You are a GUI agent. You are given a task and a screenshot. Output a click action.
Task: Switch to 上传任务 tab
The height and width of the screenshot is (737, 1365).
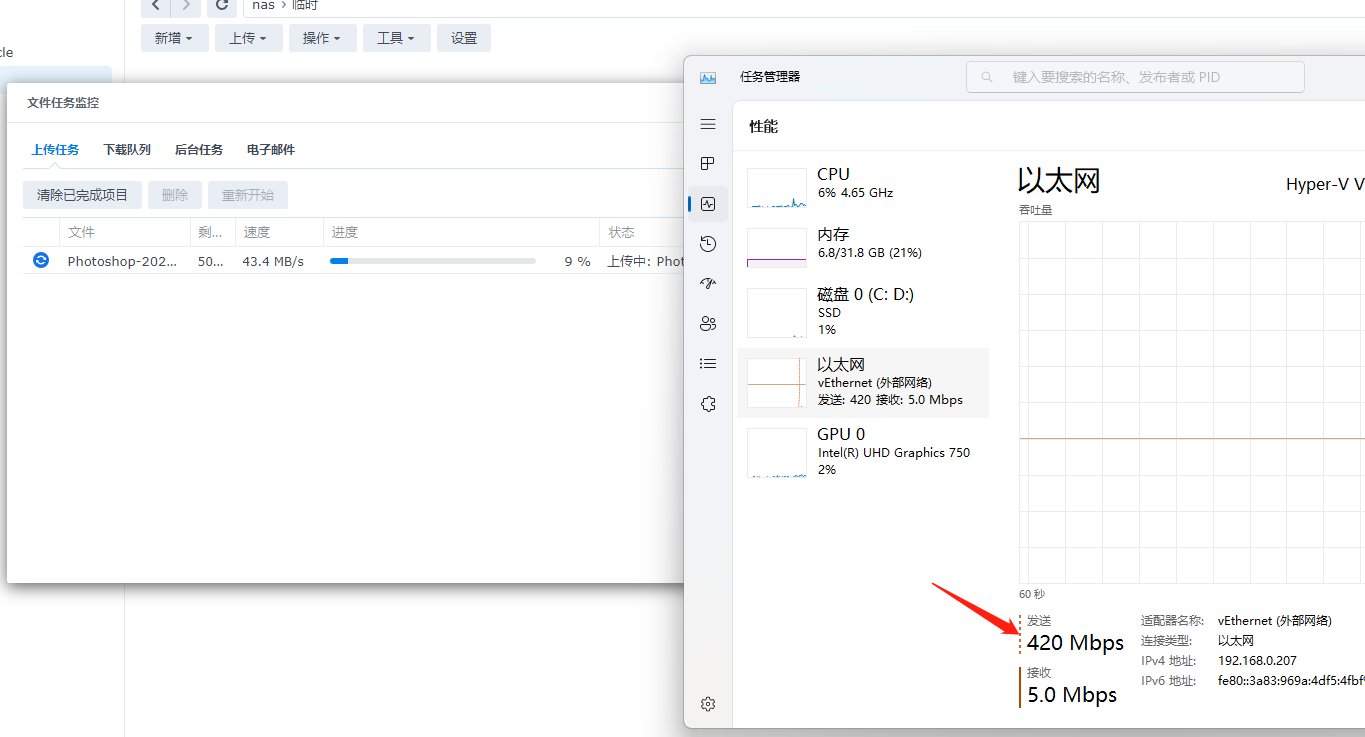[55, 150]
